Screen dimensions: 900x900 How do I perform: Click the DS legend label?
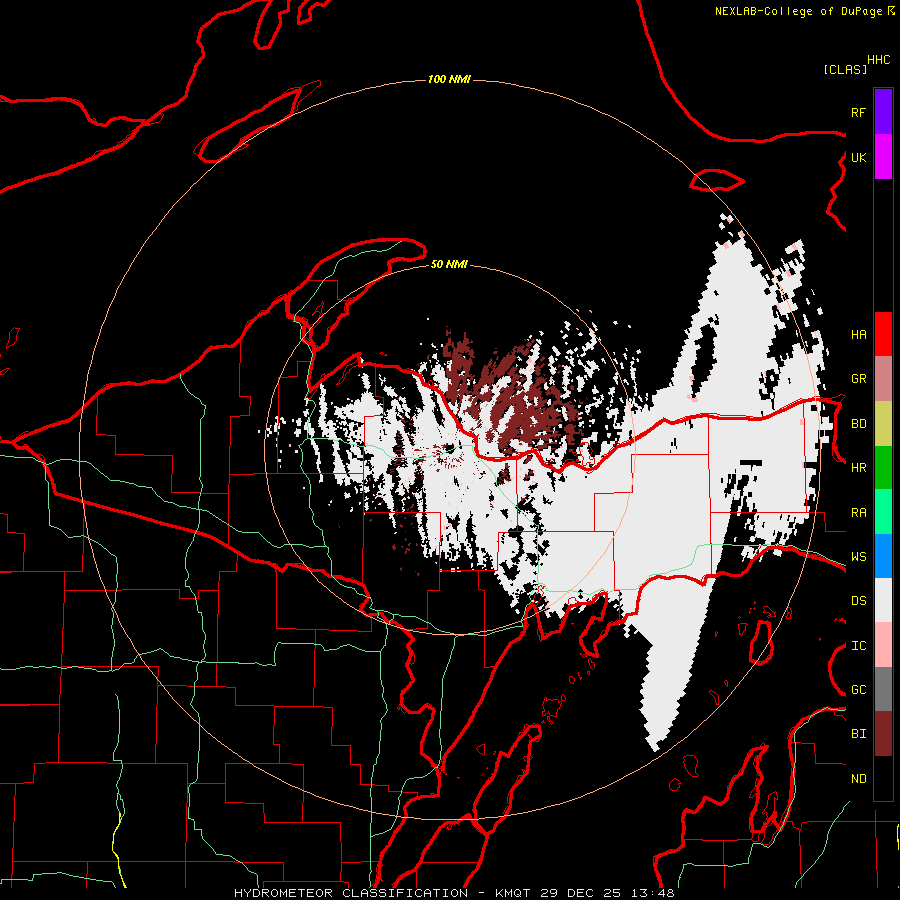pos(858,600)
